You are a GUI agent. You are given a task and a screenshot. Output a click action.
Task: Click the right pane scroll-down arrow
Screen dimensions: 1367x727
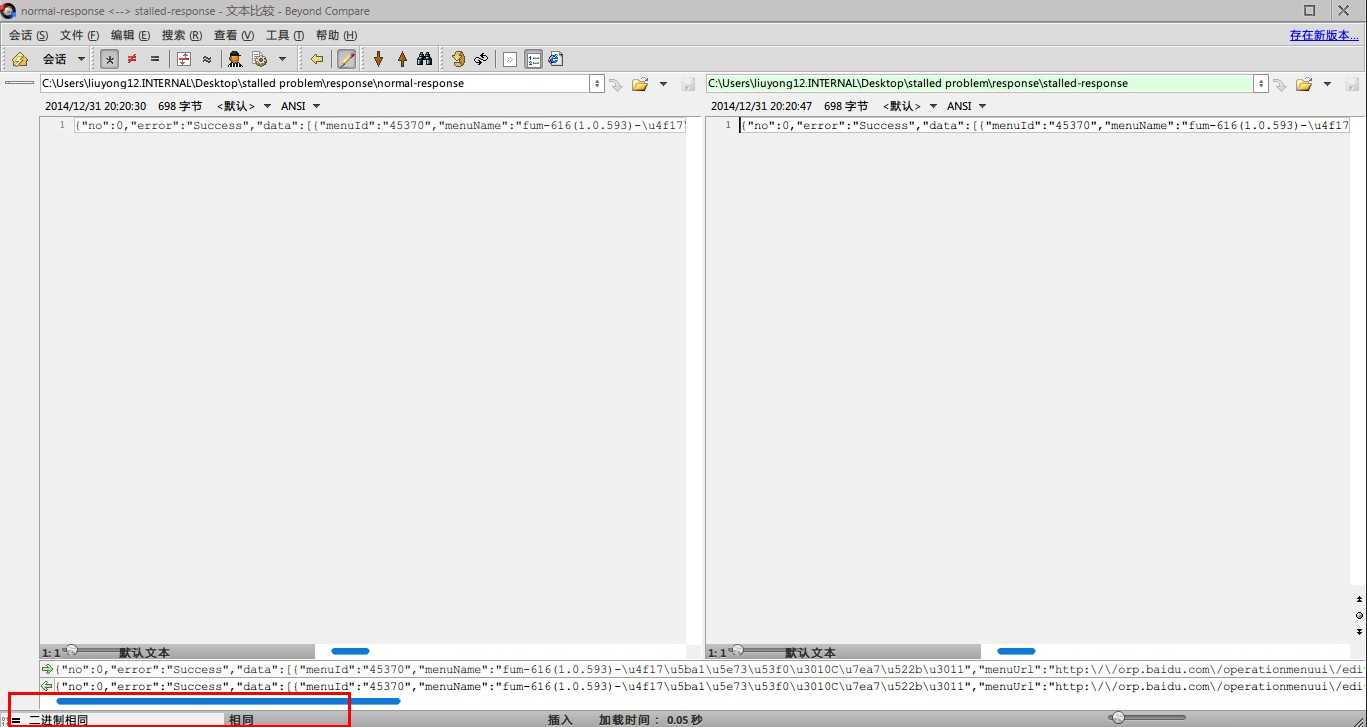(1359, 631)
